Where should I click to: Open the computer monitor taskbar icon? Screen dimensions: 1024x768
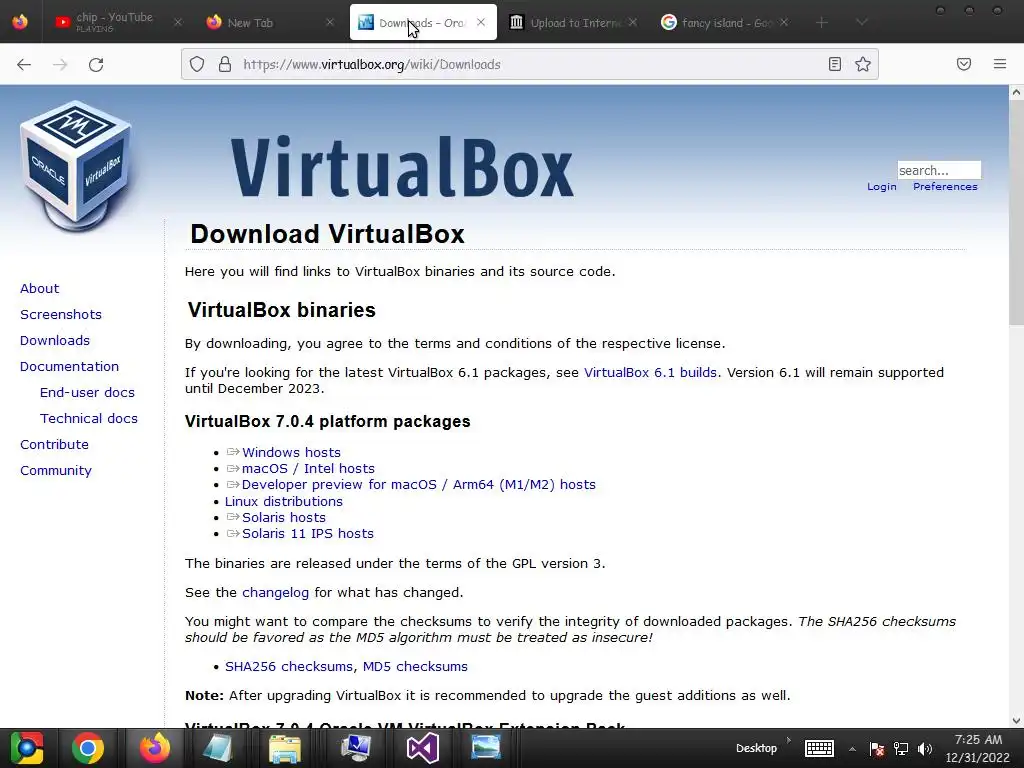[356, 748]
